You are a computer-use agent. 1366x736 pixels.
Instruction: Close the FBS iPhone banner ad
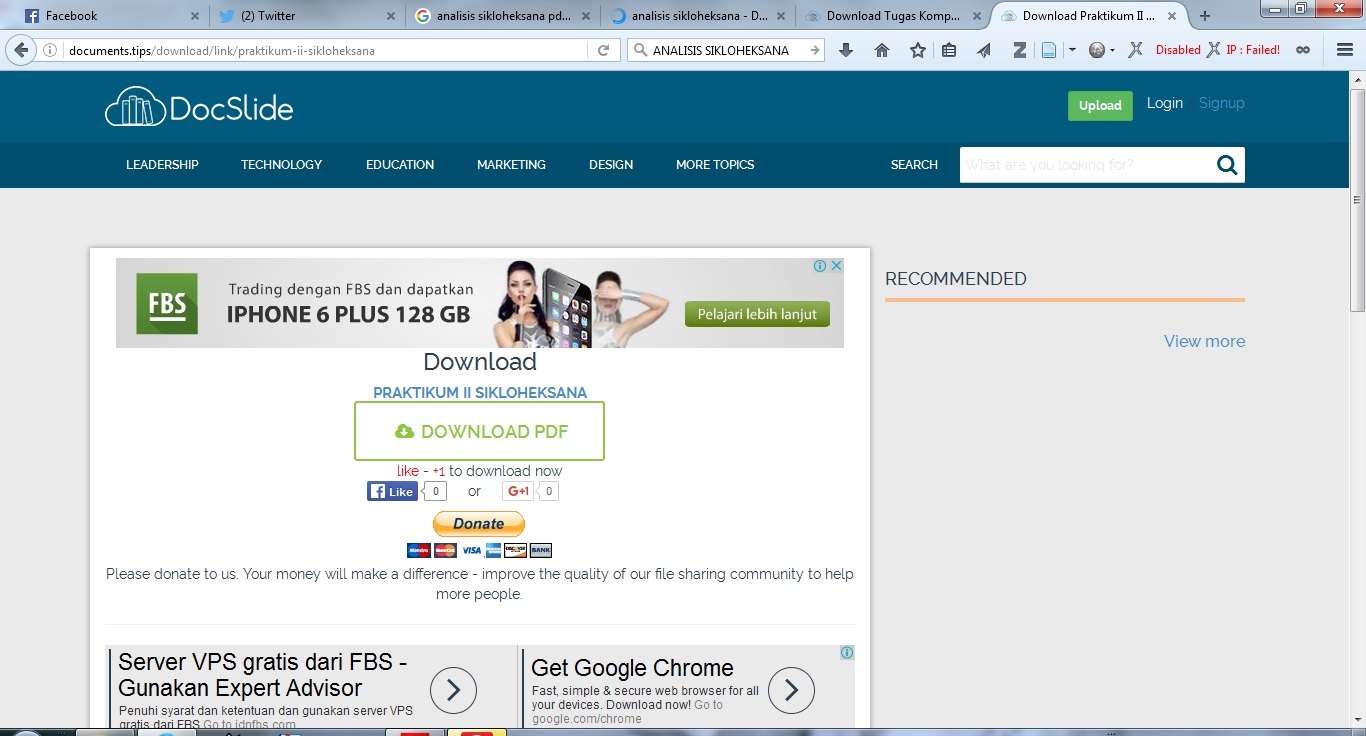click(x=837, y=266)
